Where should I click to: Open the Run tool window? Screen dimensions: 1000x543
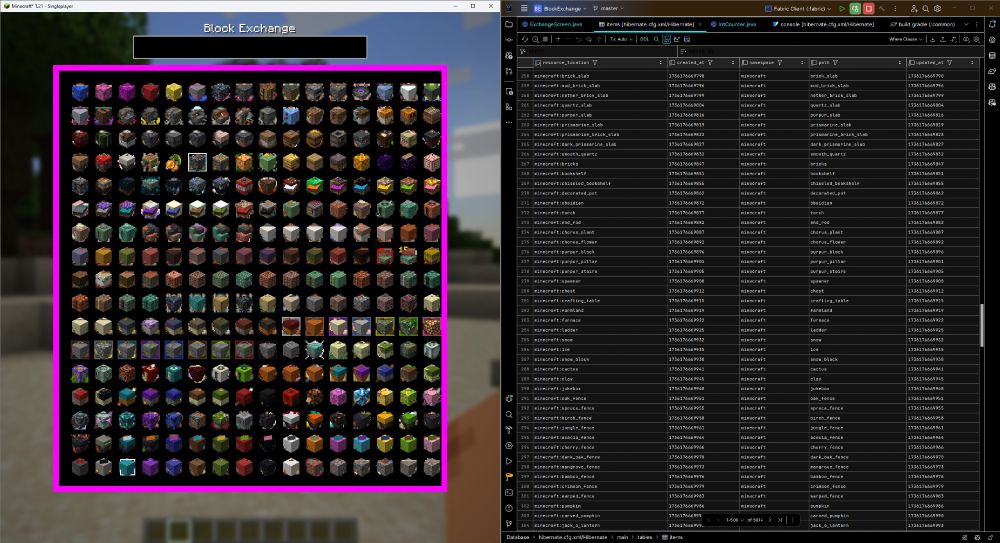coord(509,461)
